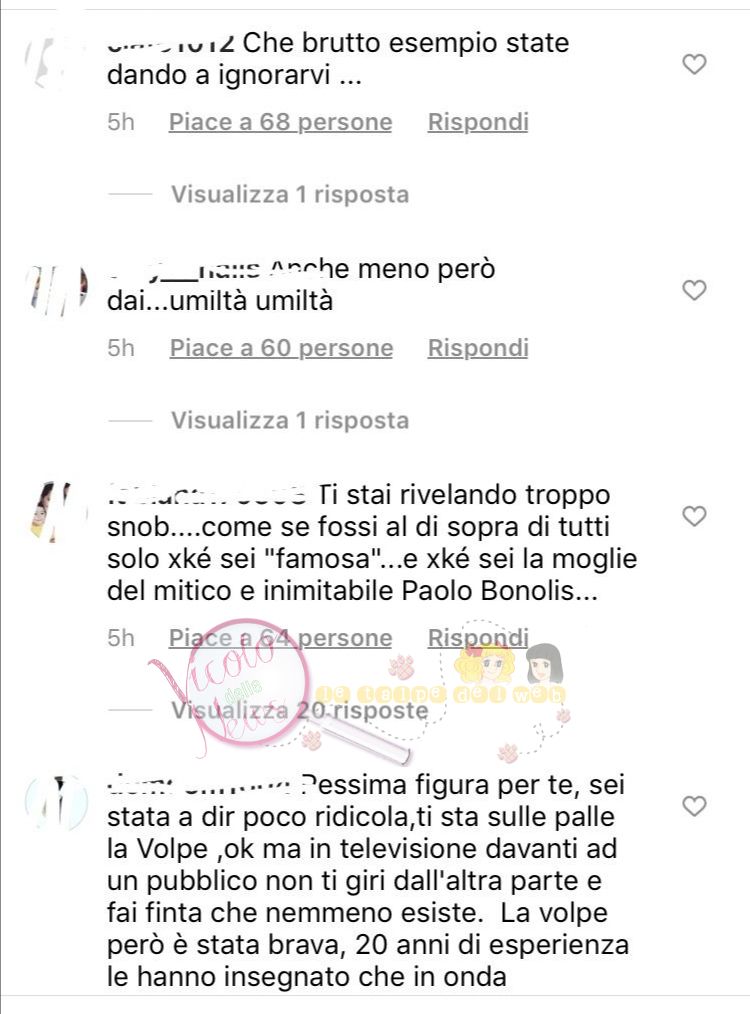This screenshot has height=1014, width=750.
Task: Open 'Piace a 64 persone' likes list
Action: pyautogui.click(x=281, y=638)
